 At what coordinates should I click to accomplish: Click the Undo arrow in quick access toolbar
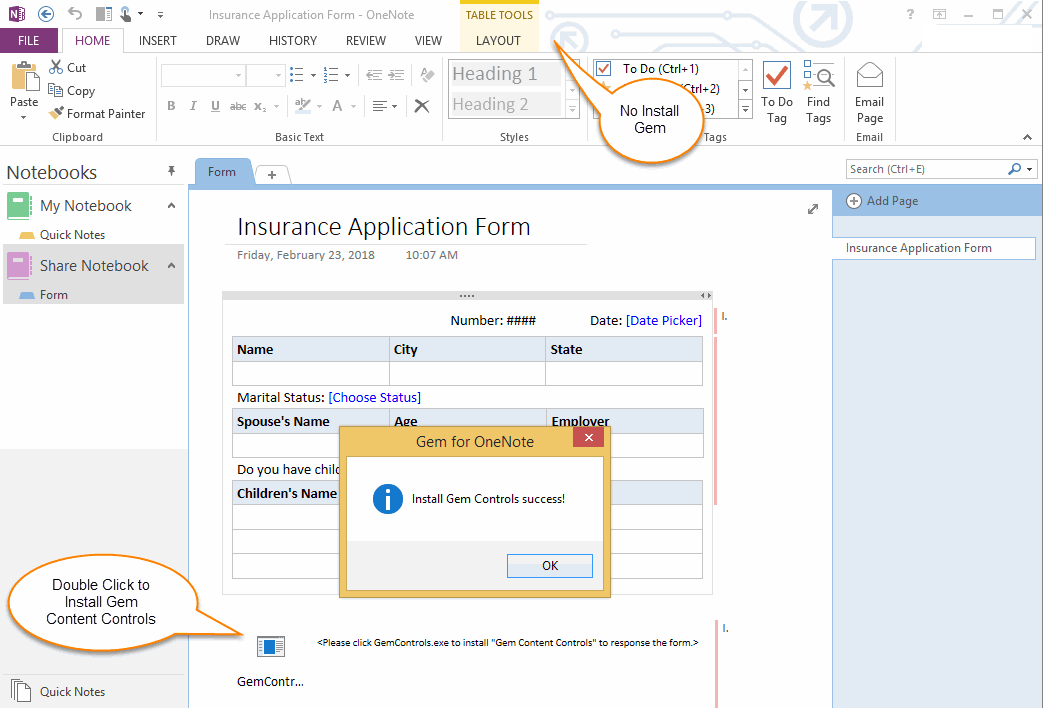(75, 14)
